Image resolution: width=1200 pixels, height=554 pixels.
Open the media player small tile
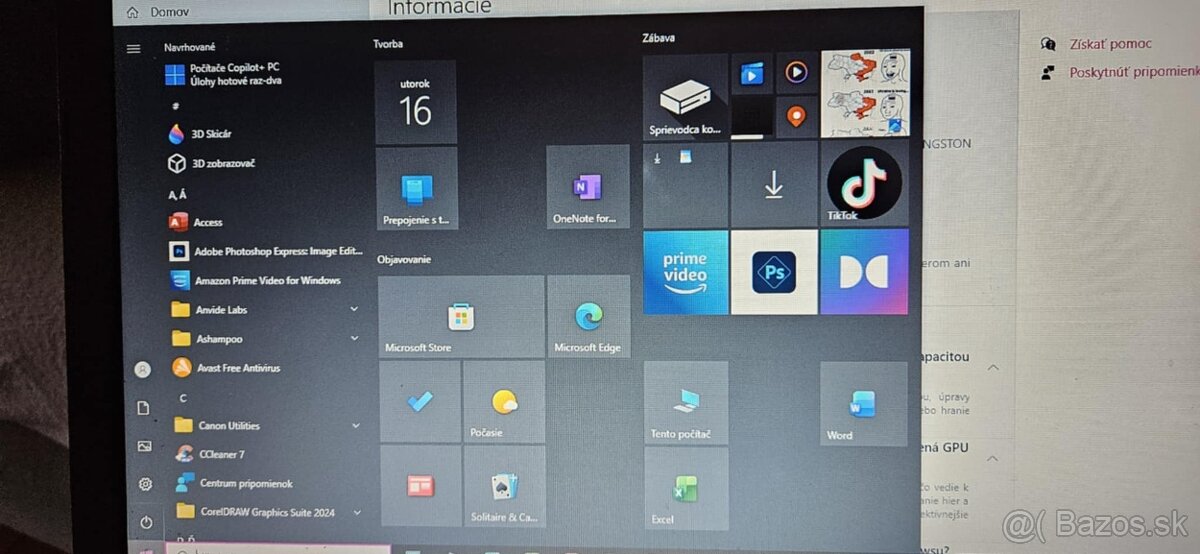(x=797, y=72)
